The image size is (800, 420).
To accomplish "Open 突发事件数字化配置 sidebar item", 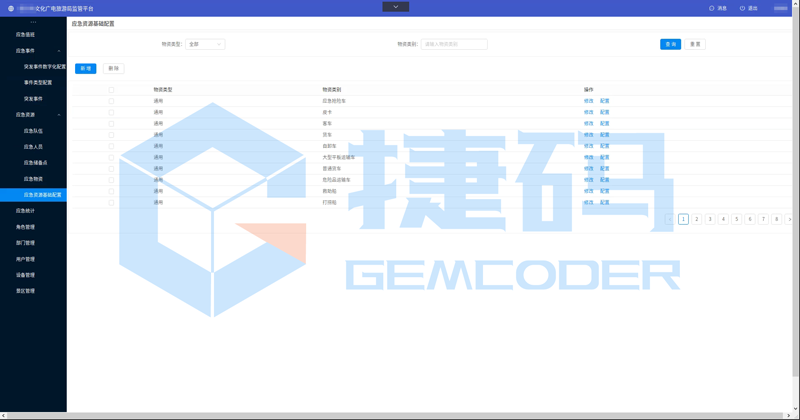I will click(x=44, y=67).
